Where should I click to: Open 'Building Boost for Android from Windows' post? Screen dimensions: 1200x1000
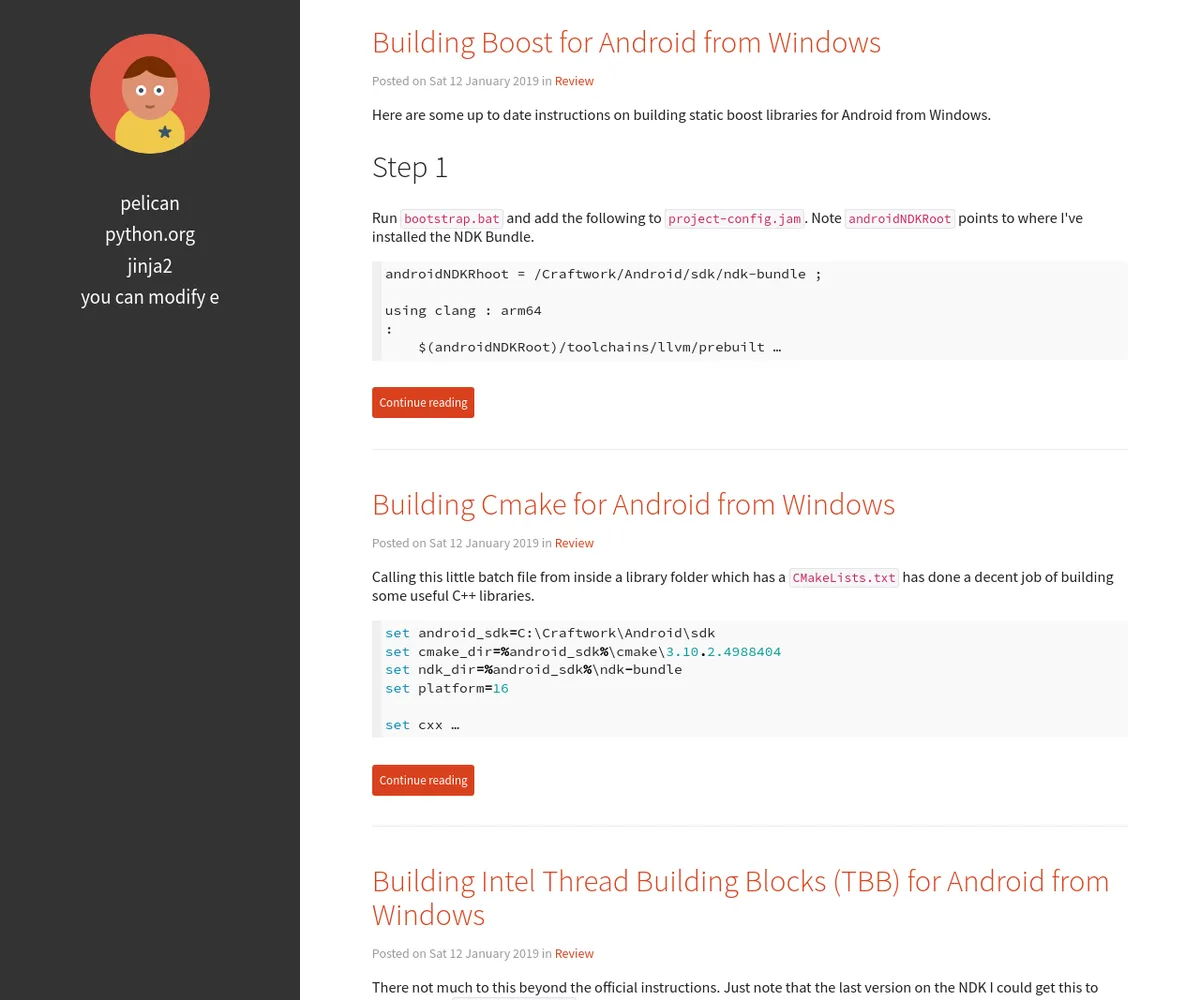(x=626, y=42)
